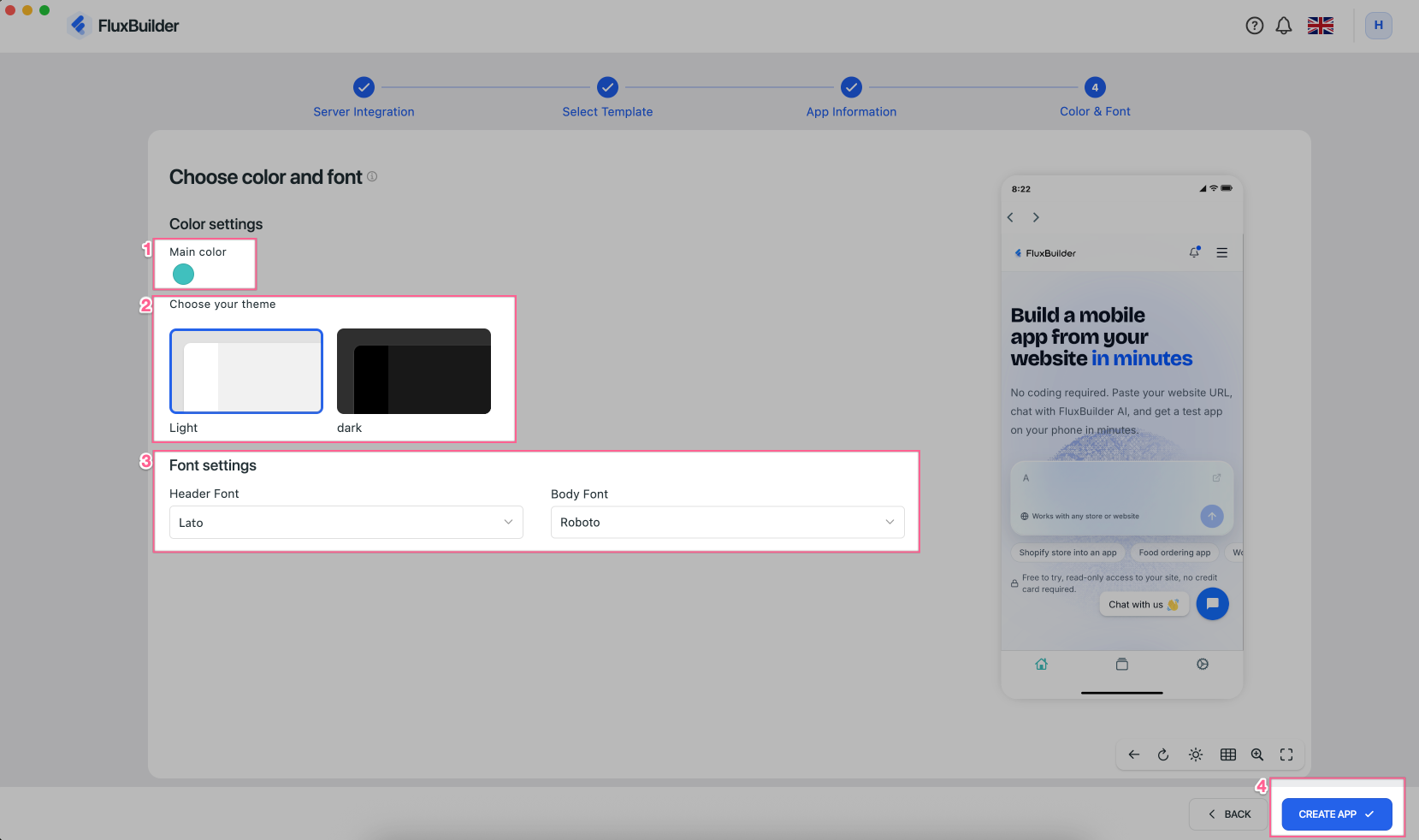Click the prompt input box in the preview

[1122, 498]
